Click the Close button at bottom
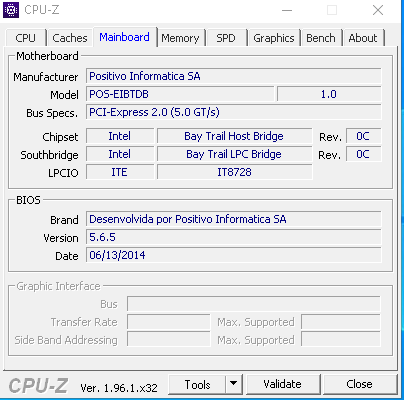The image size is (404, 400). click(359, 384)
